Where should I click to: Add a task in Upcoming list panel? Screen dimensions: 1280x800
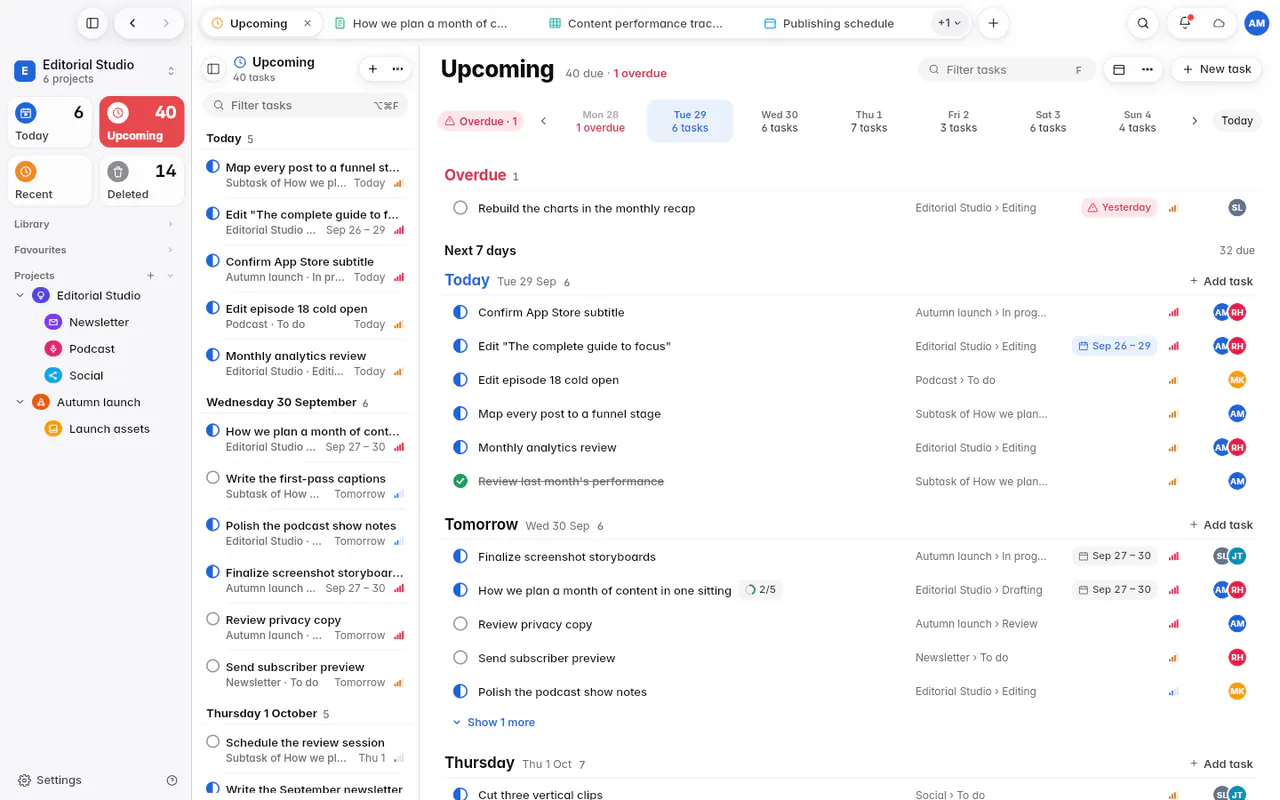373,69
